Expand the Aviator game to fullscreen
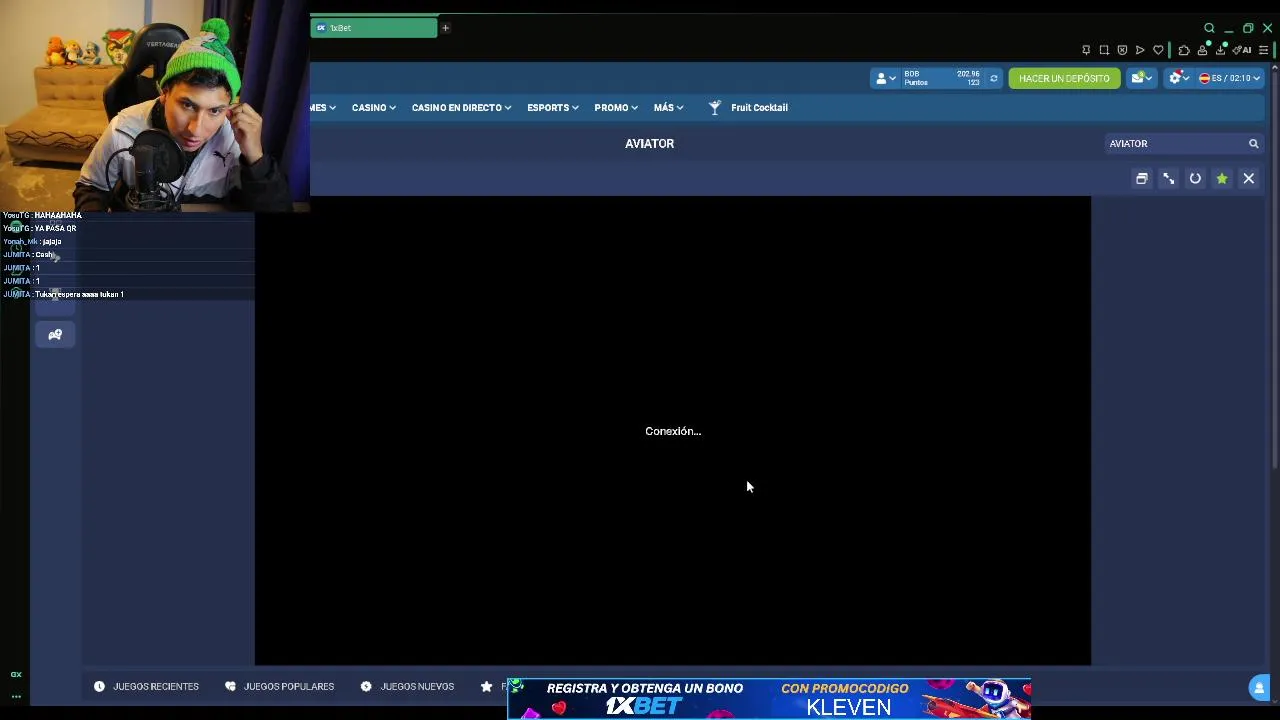Image resolution: width=1280 pixels, height=720 pixels. [1168, 178]
